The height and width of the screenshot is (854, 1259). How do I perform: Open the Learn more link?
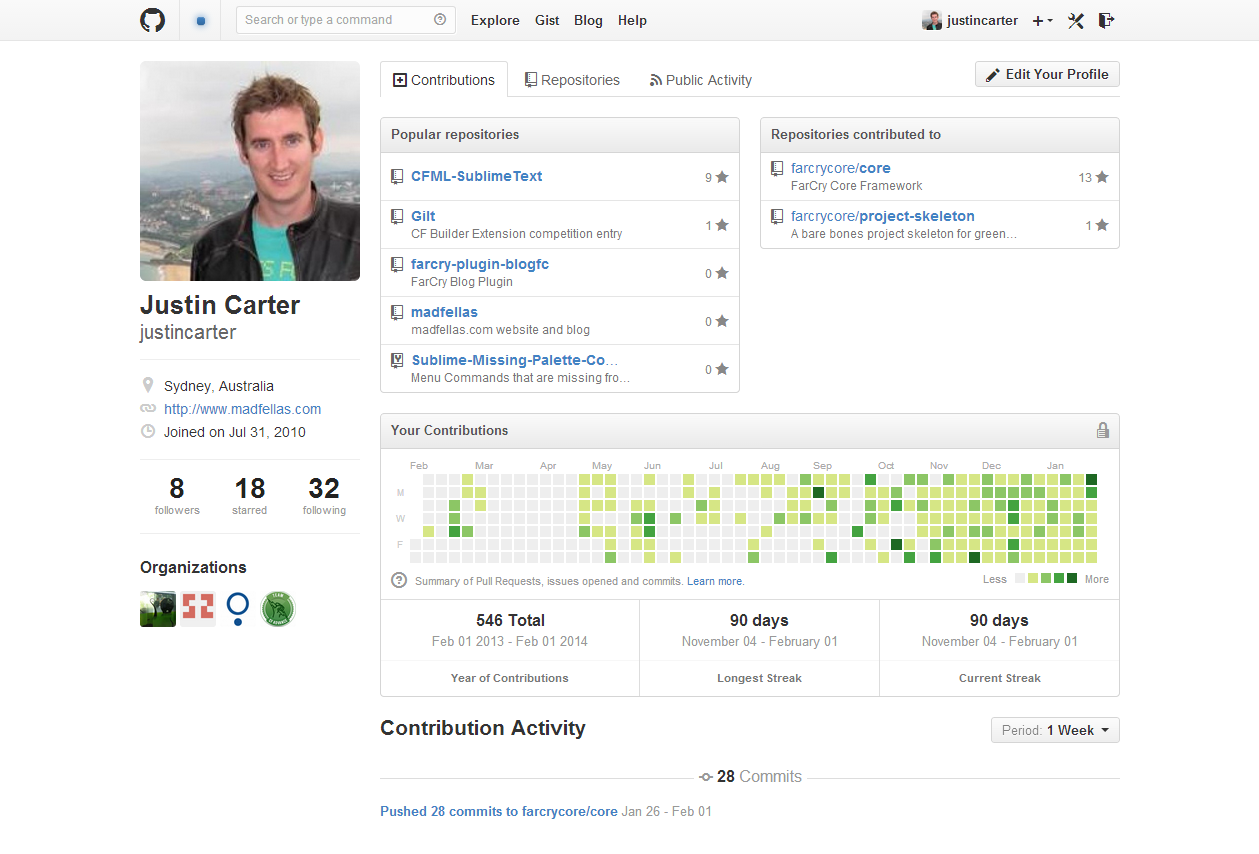click(x=715, y=581)
